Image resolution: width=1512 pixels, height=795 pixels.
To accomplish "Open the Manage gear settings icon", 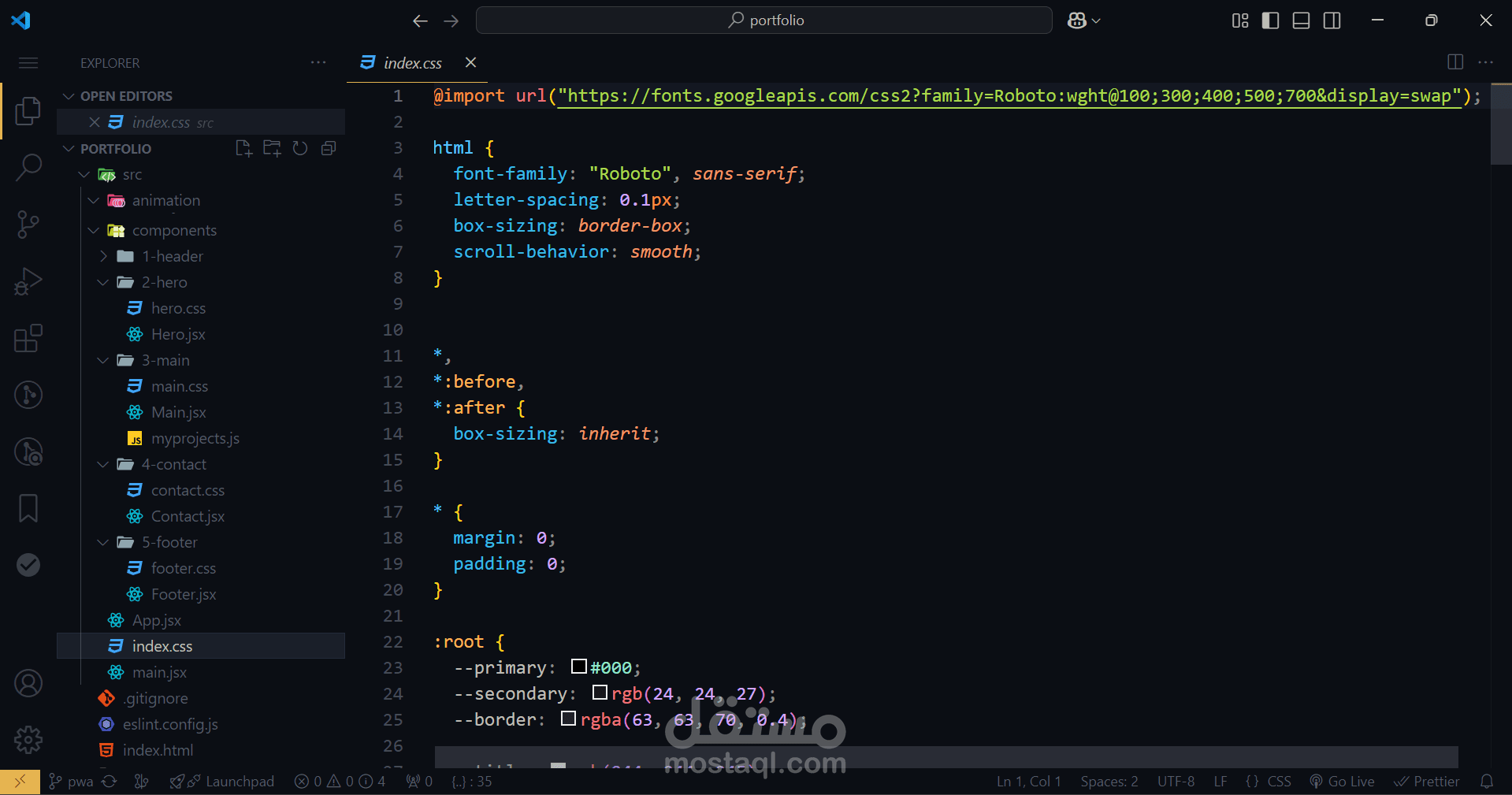I will point(28,740).
